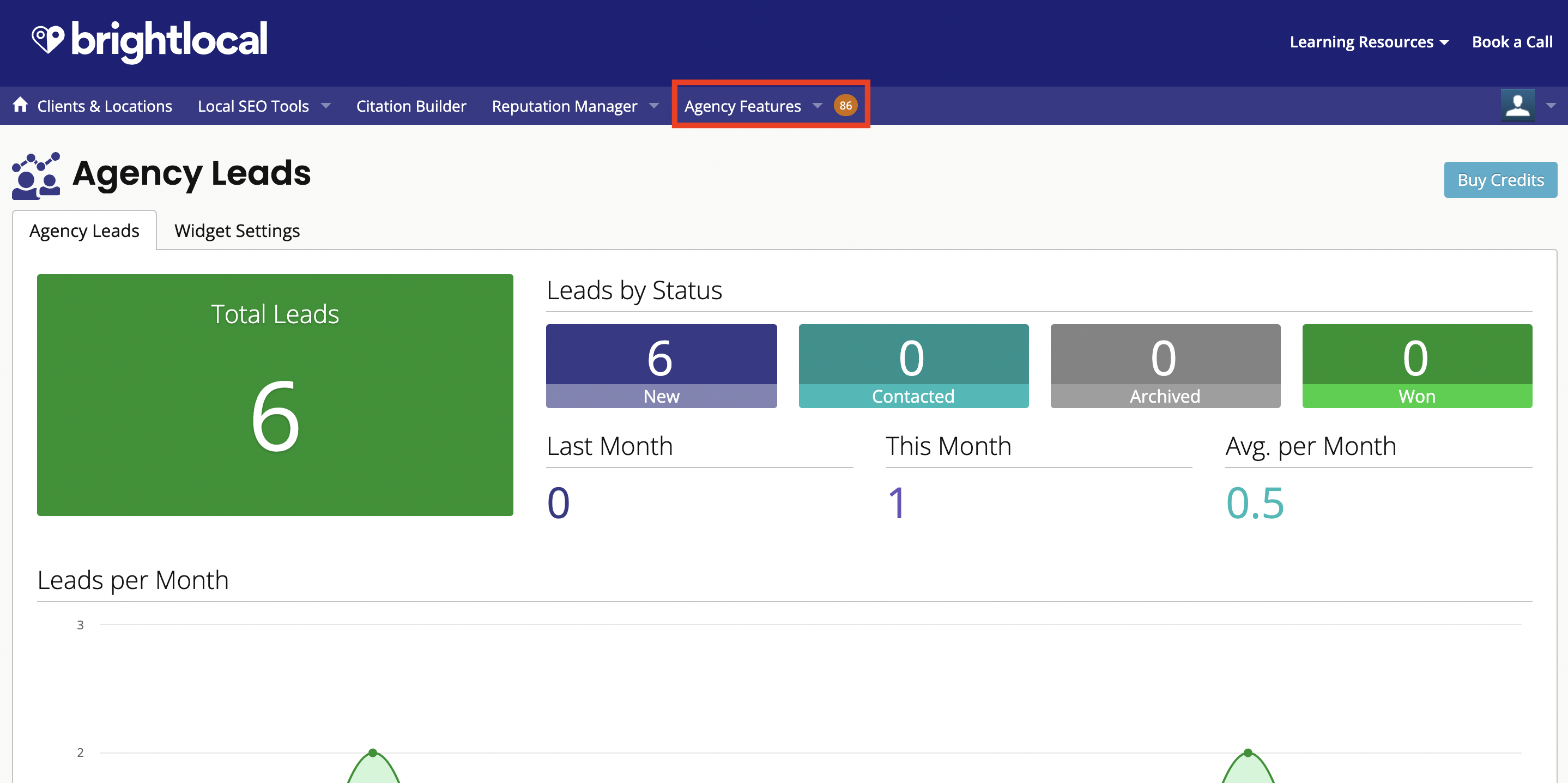This screenshot has width=1568, height=783.
Task: Click the Avg. per Month value 0.5
Action: coord(1255,503)
